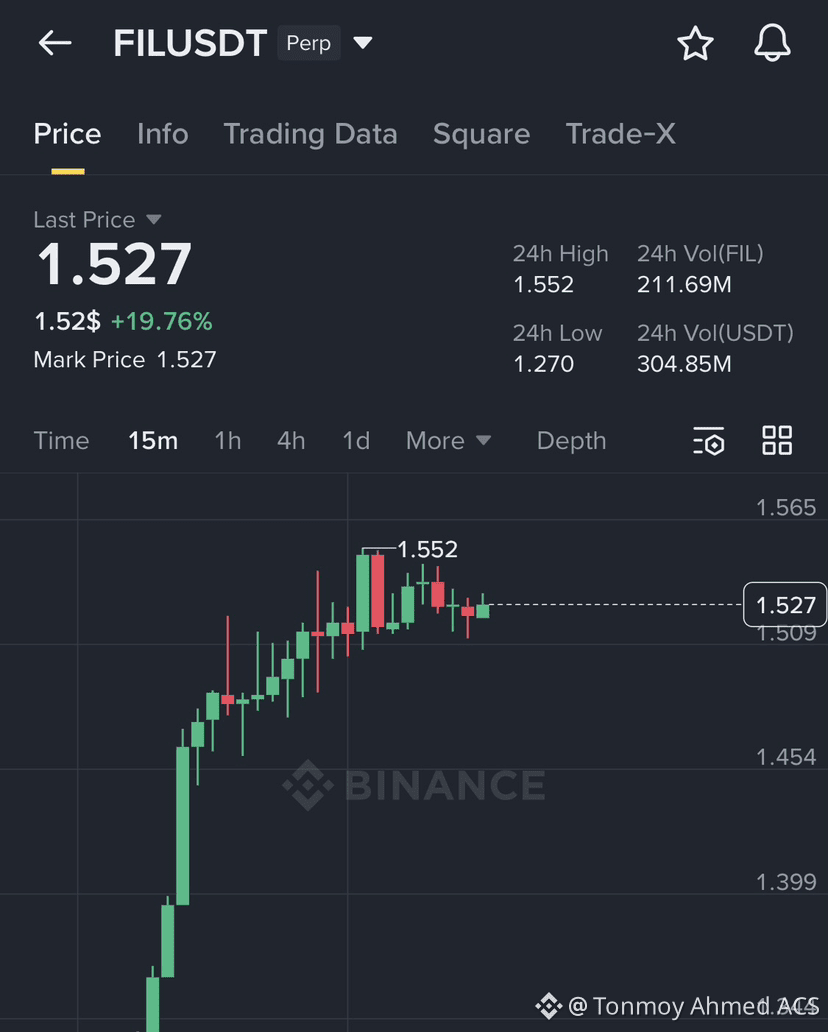Select the 15m chart interval
Image resolution: width=828 pixels, height=1032 pixels.
(153, 440)
